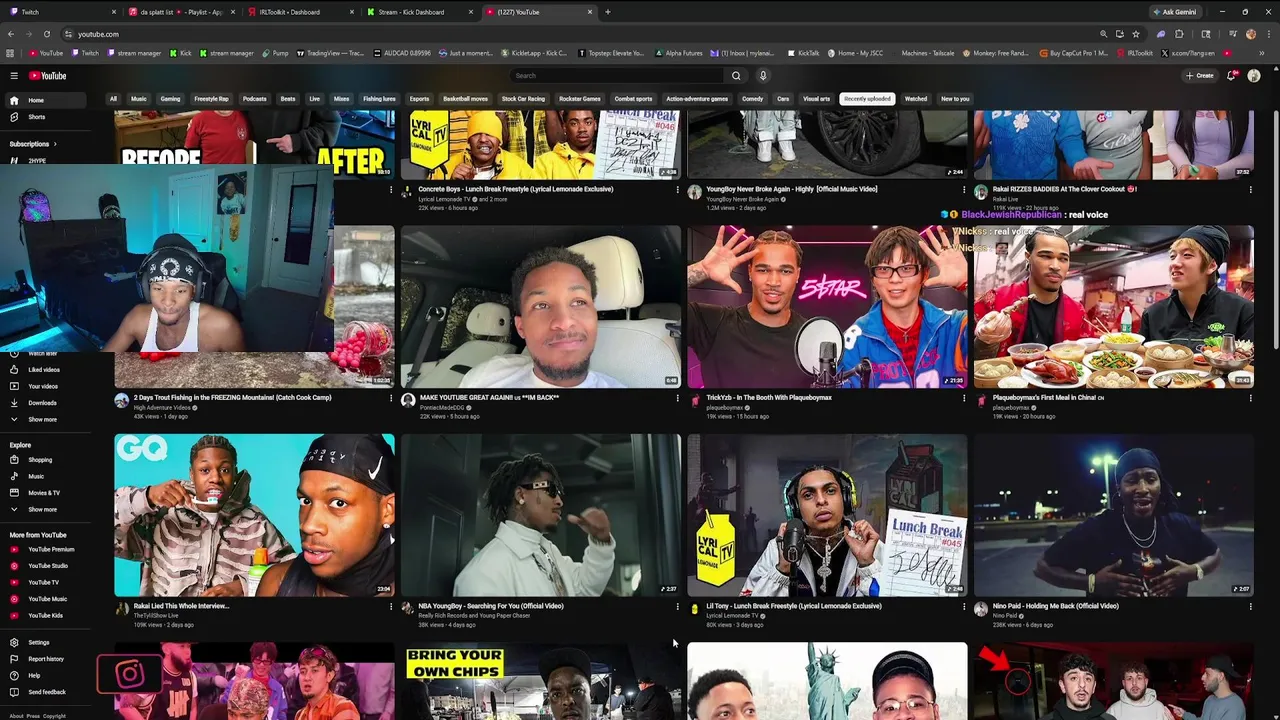Open options menu for Lil Tony Lunch Break video

[x=964, y=606]
